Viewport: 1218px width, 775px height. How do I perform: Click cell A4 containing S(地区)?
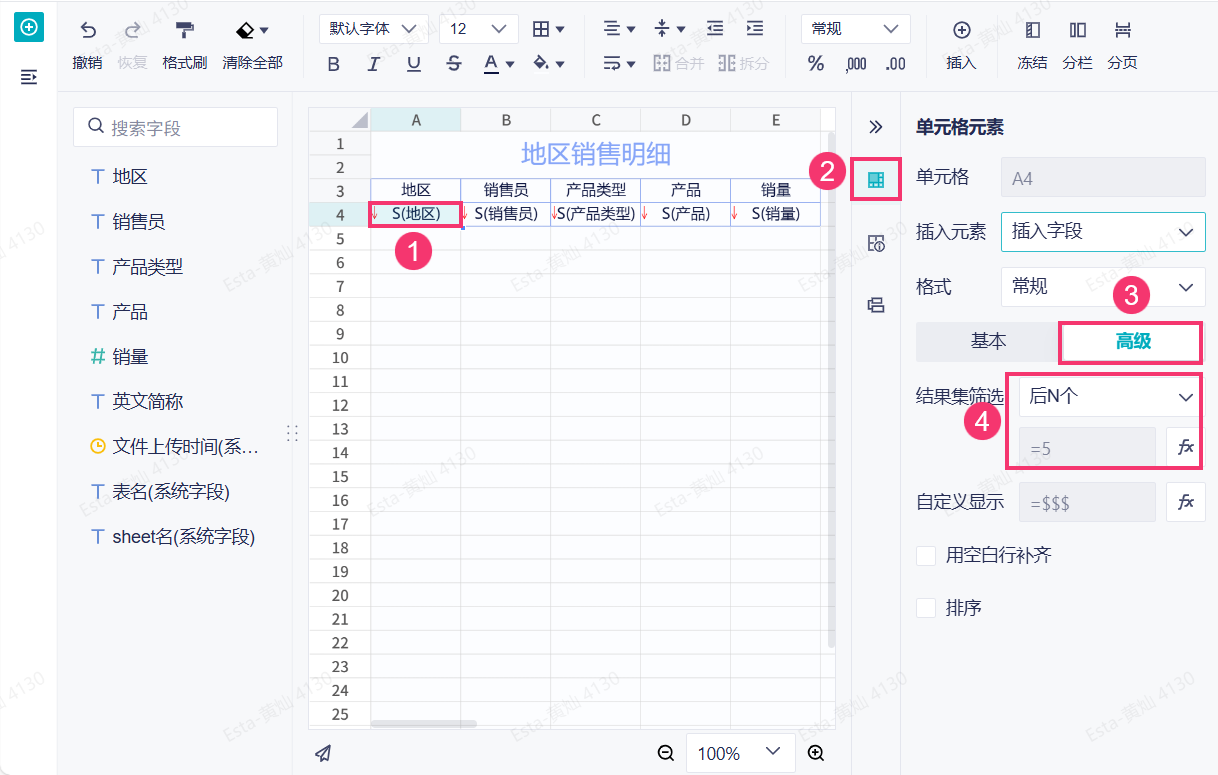point(416,214)
